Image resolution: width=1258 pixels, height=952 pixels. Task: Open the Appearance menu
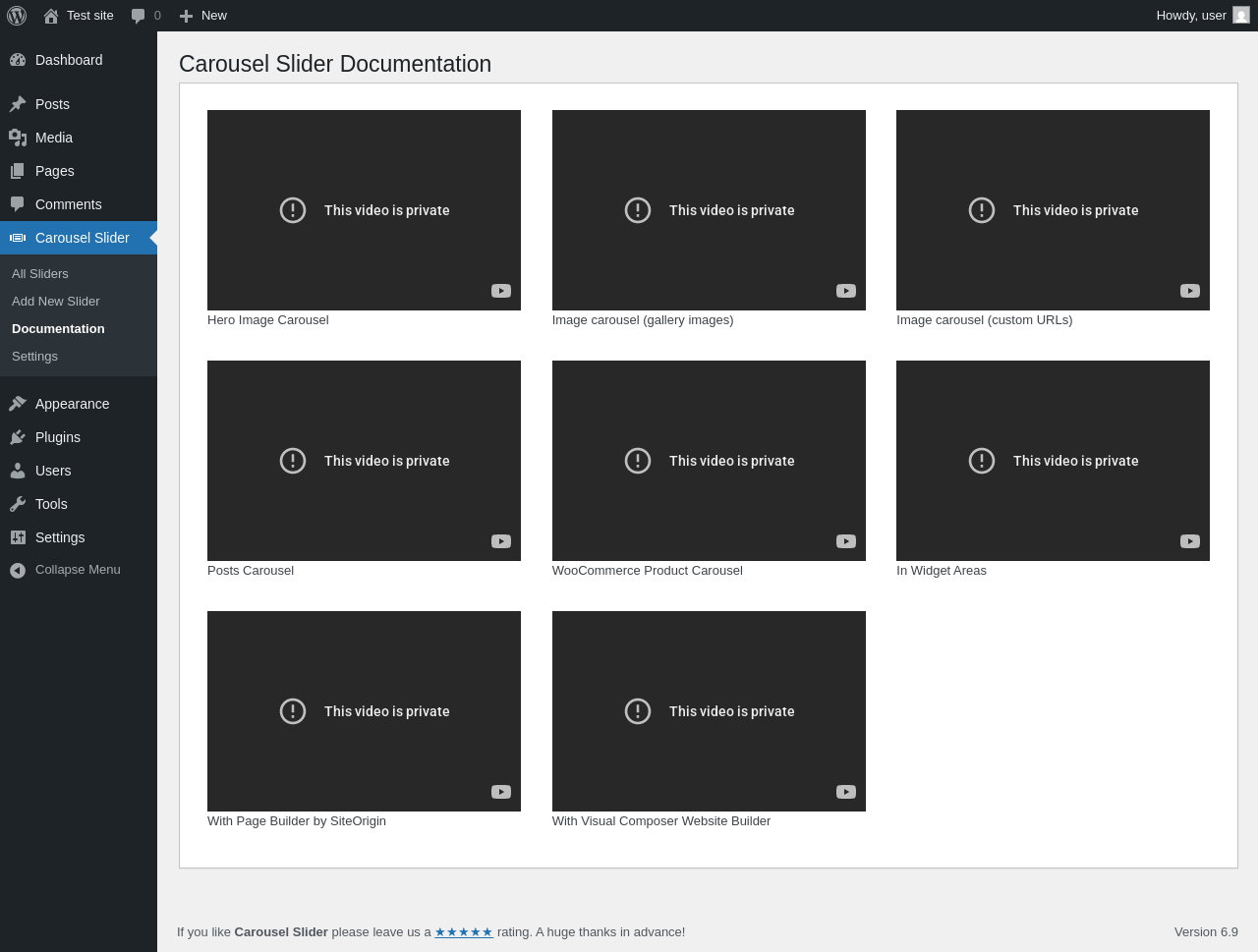coord(79,404)
